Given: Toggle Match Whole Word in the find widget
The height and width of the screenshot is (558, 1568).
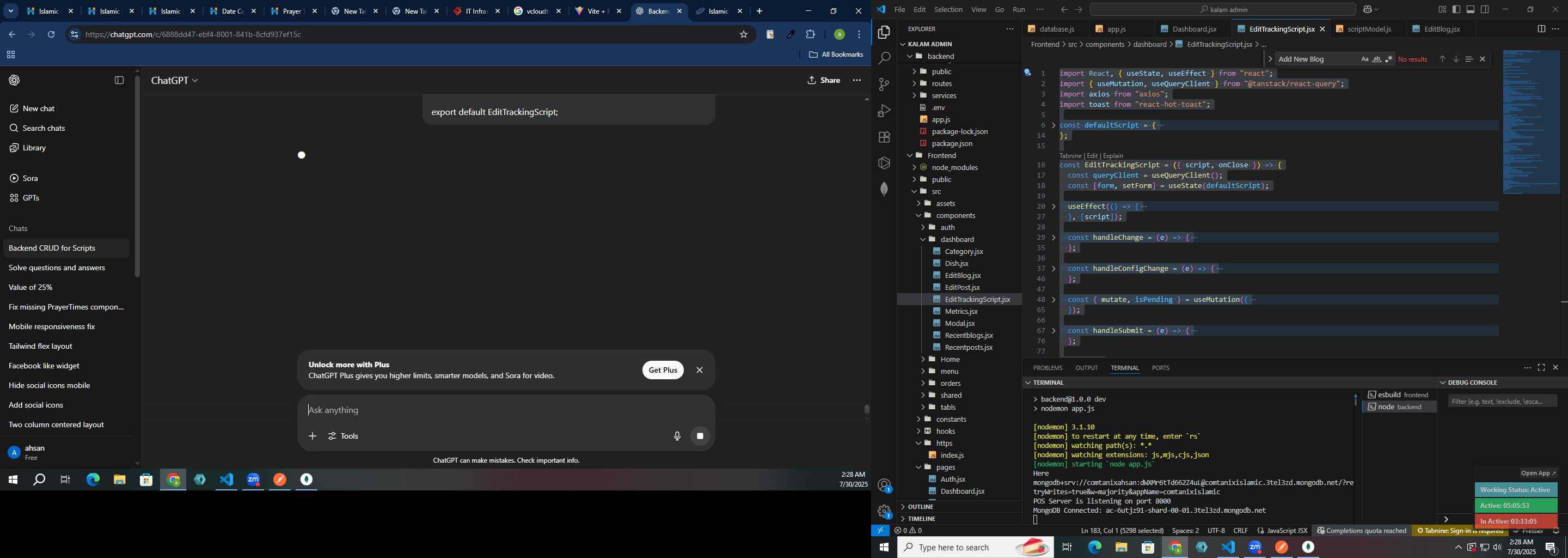Looking at the screenshot, I should (1377, 59).
